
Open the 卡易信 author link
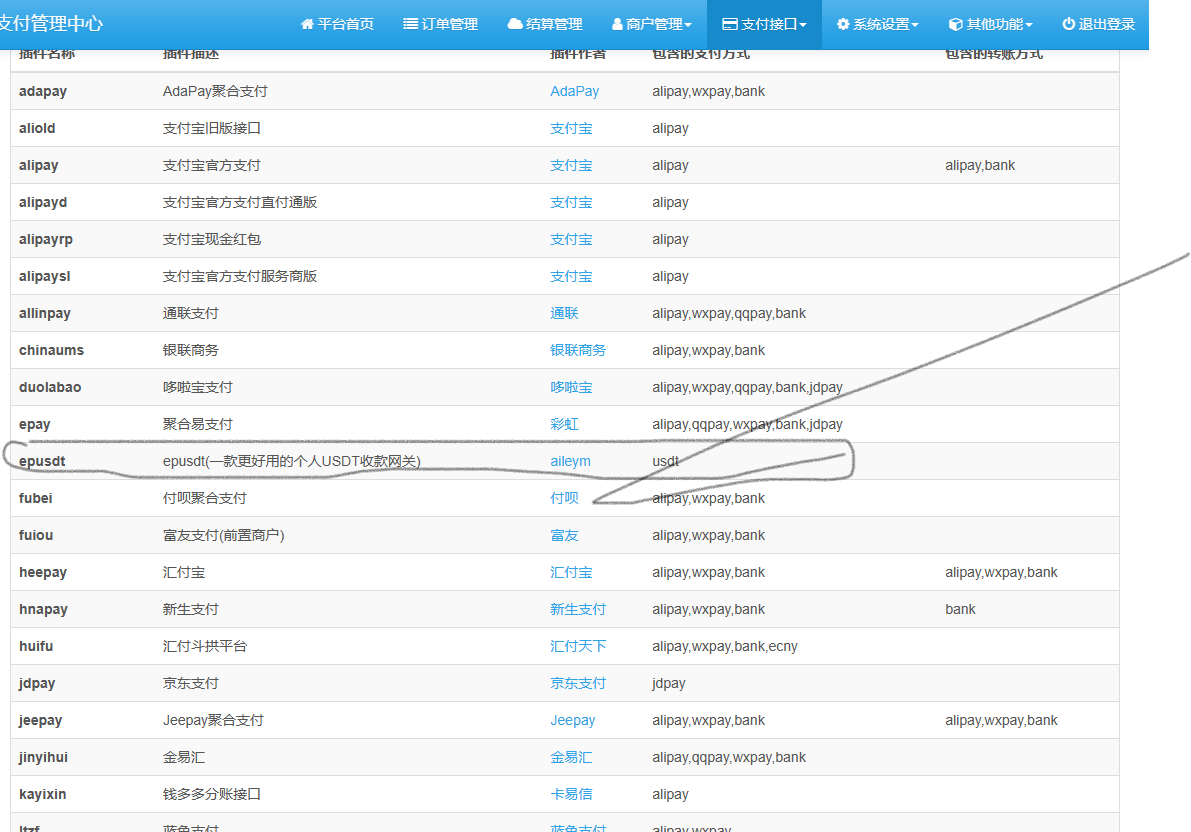coord(571,795)
